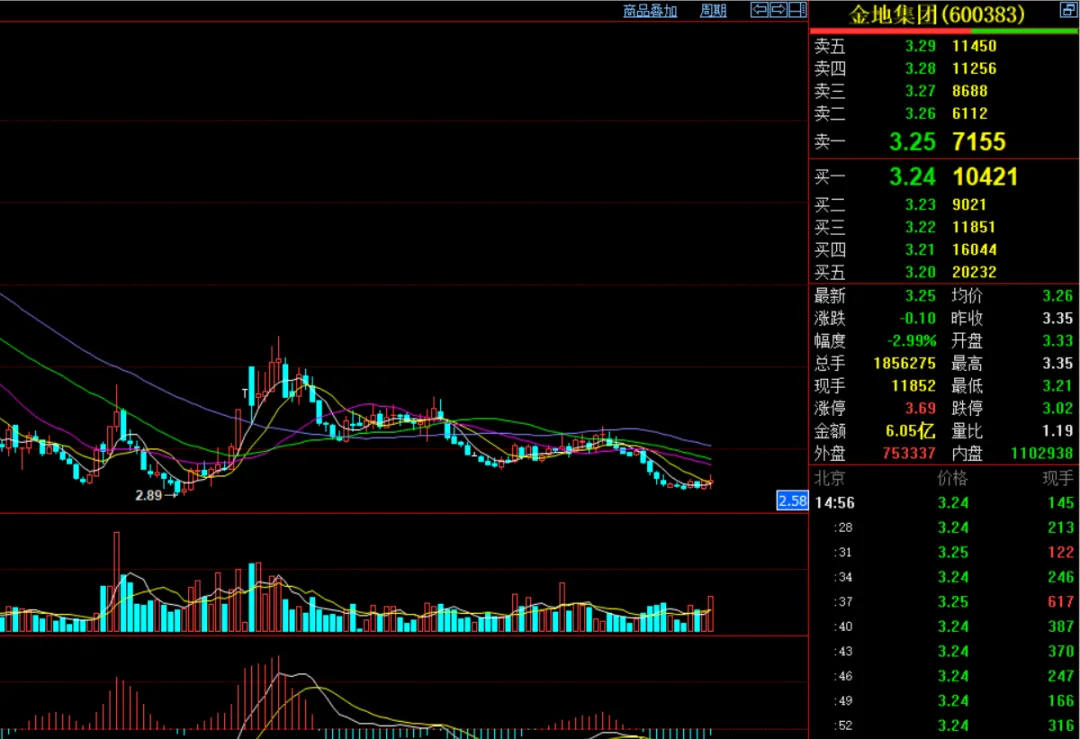Select the 卖四 ask price 3.28
The width and height of the screenshot is (1080, 739).
920,69
